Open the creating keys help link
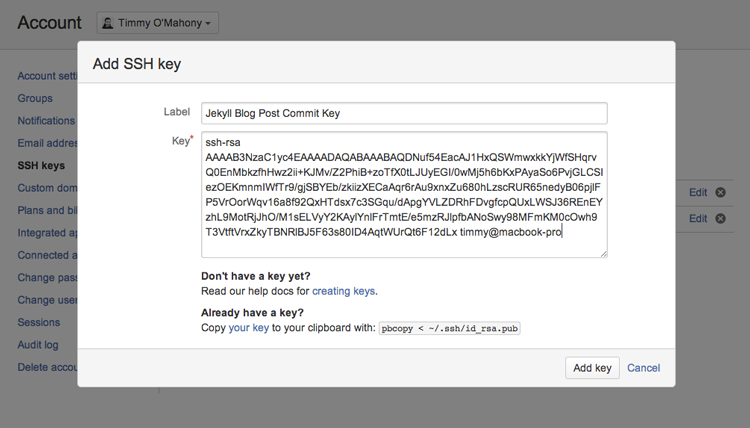This screenshot has width=750, height=428. (343, 291)
